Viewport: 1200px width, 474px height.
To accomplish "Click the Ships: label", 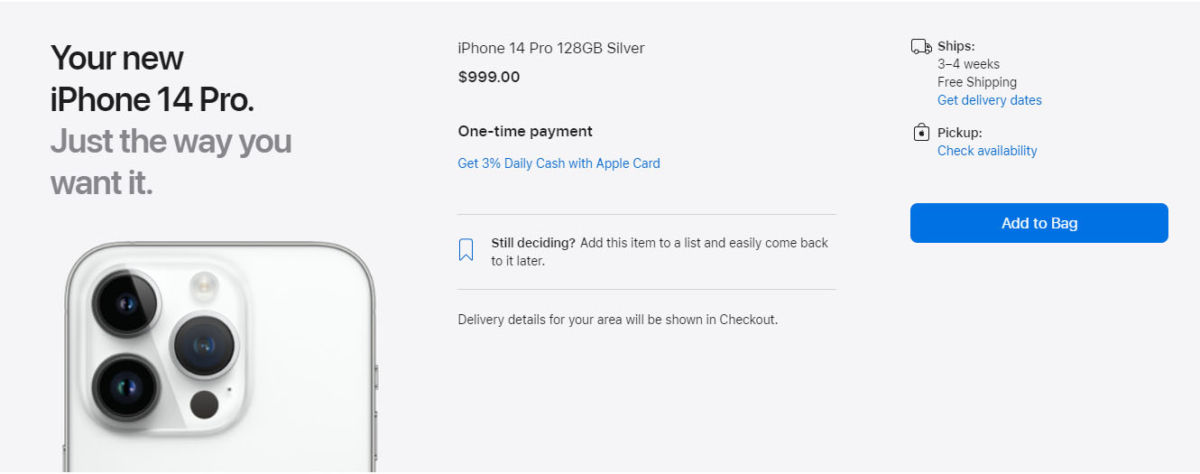I will click(x=956, y=46).
